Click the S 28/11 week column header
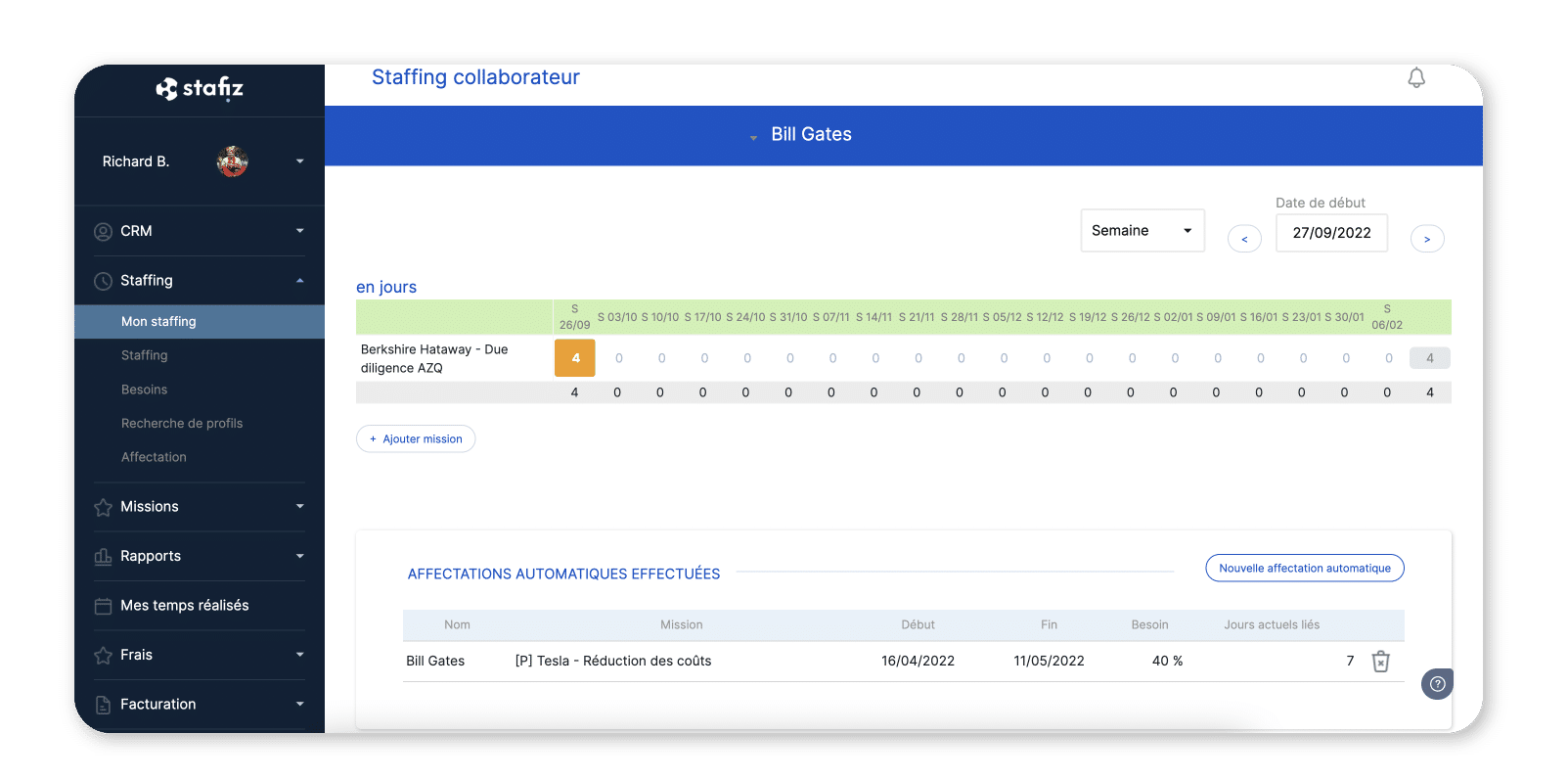Image resolution: width=1568 pixels, height=780 pixels. pyautogui.click(x=959, y=317)
